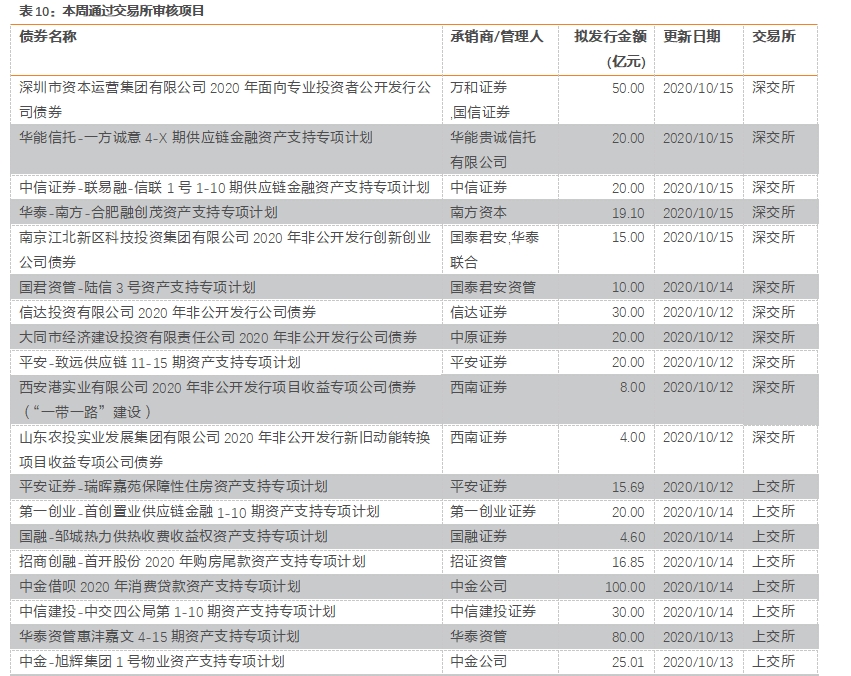Click the '华能信托-一方诚意 4-X 期' row name
Screen dimensions: 851x676
[x=196, y=137]
